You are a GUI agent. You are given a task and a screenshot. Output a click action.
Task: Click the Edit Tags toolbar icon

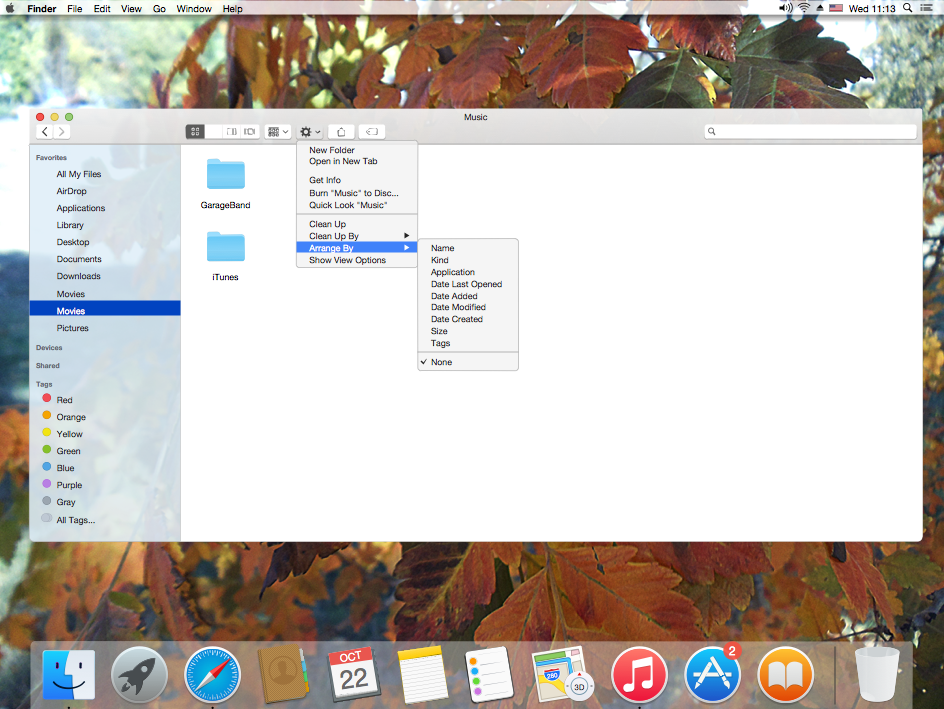(371, 131)
